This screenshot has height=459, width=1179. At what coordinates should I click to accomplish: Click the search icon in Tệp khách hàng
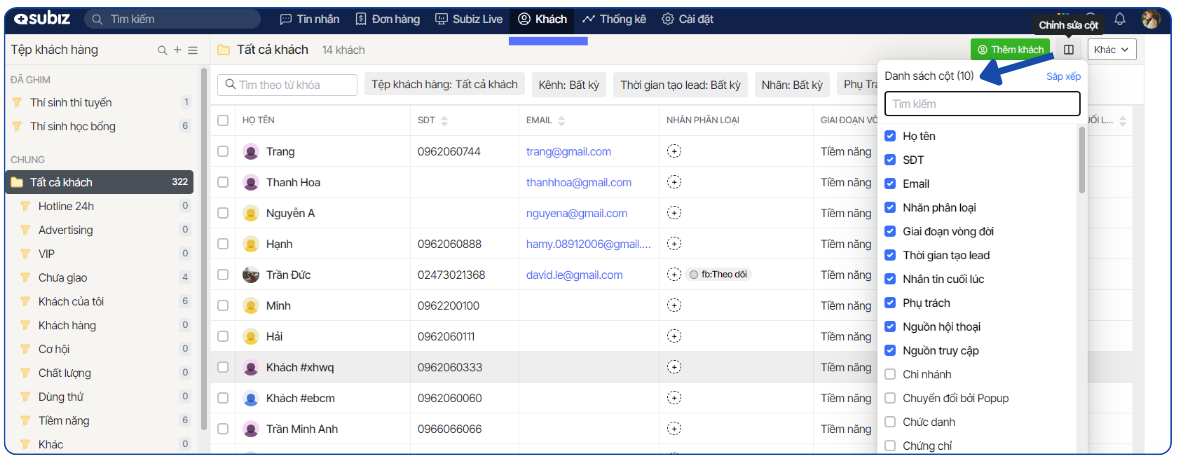(162, 50)
